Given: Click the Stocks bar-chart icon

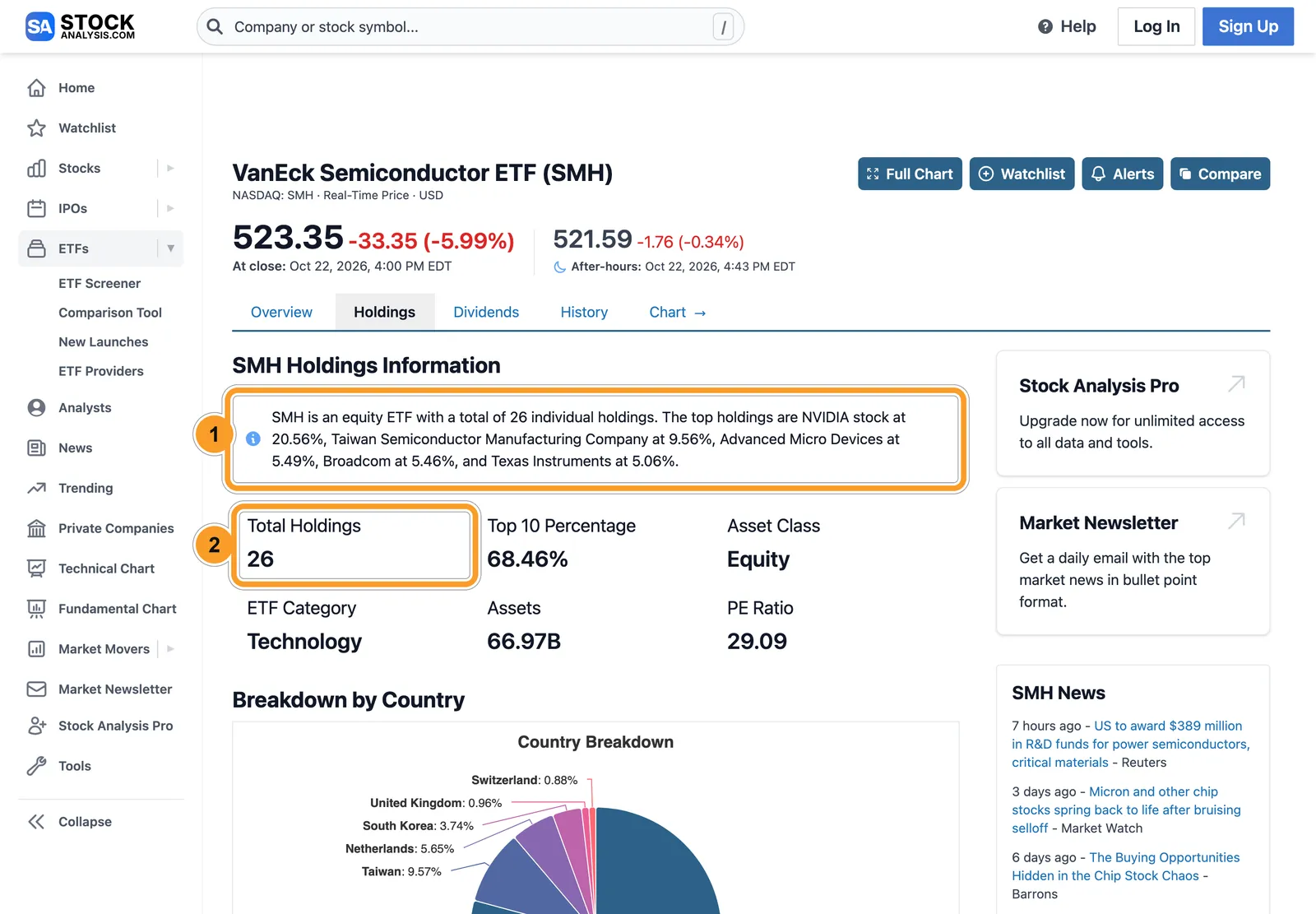Looking at the screenshot, I should tap(36, 169).
